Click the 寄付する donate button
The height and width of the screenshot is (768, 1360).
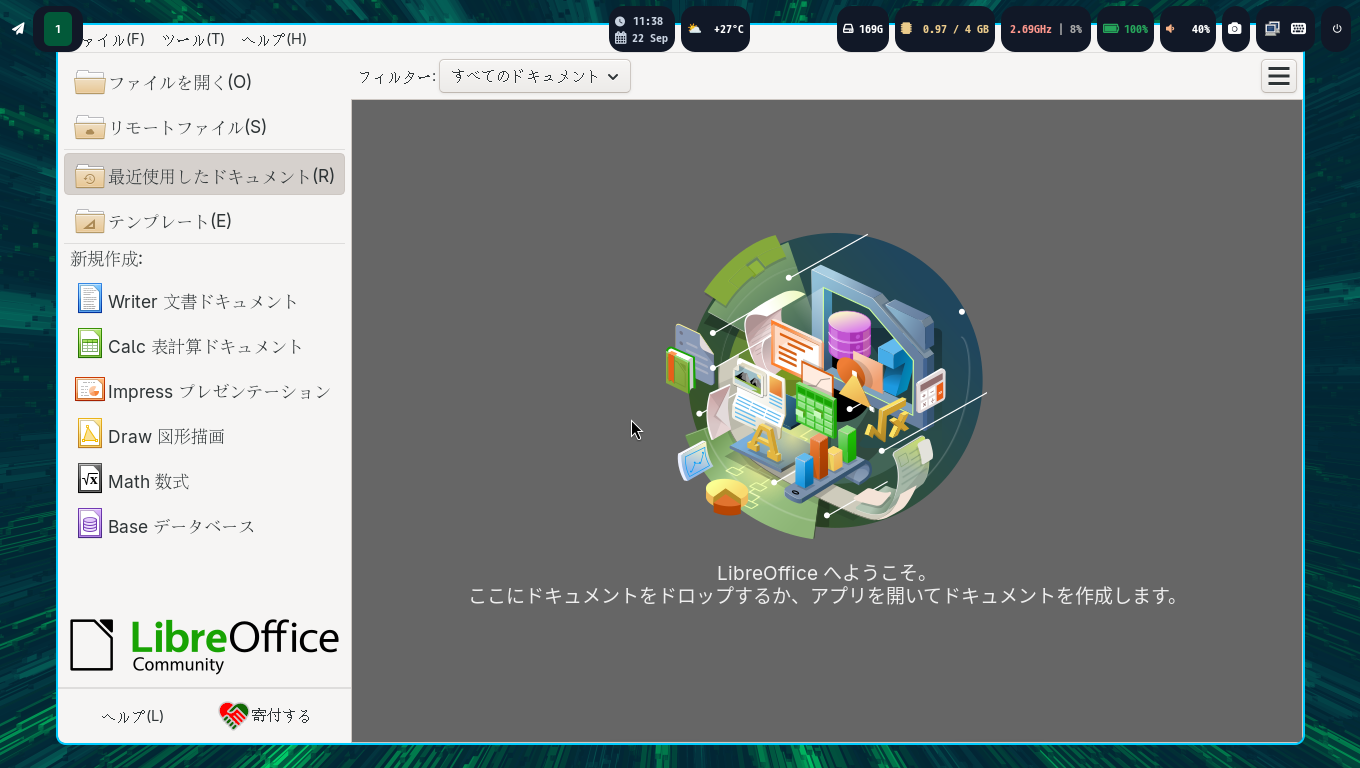pos(265,716)
